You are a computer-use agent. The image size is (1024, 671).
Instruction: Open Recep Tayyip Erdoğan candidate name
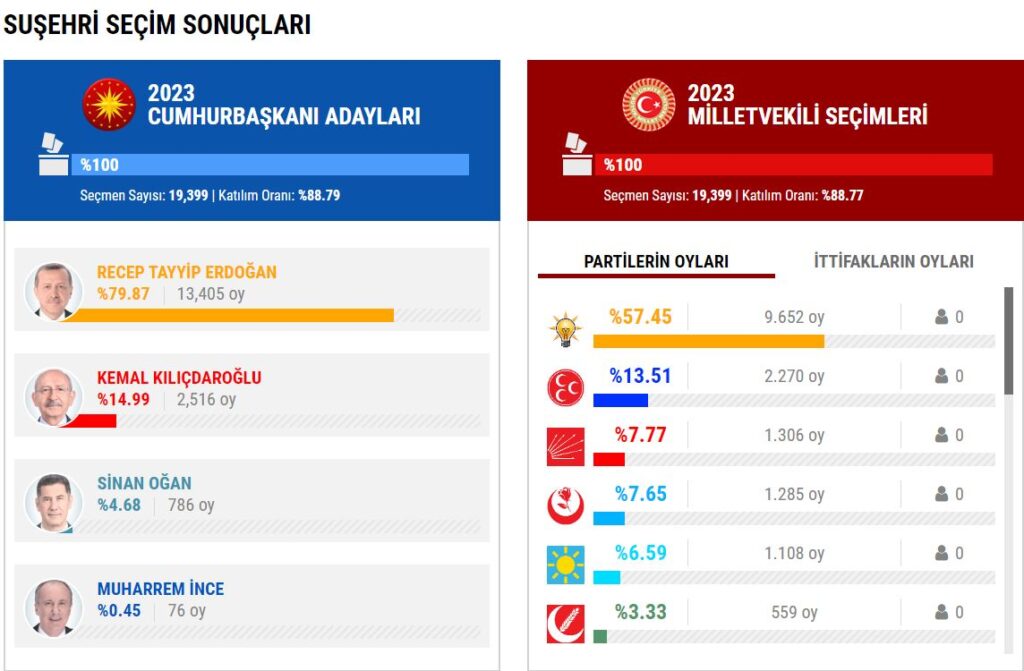tap(187, 272)
